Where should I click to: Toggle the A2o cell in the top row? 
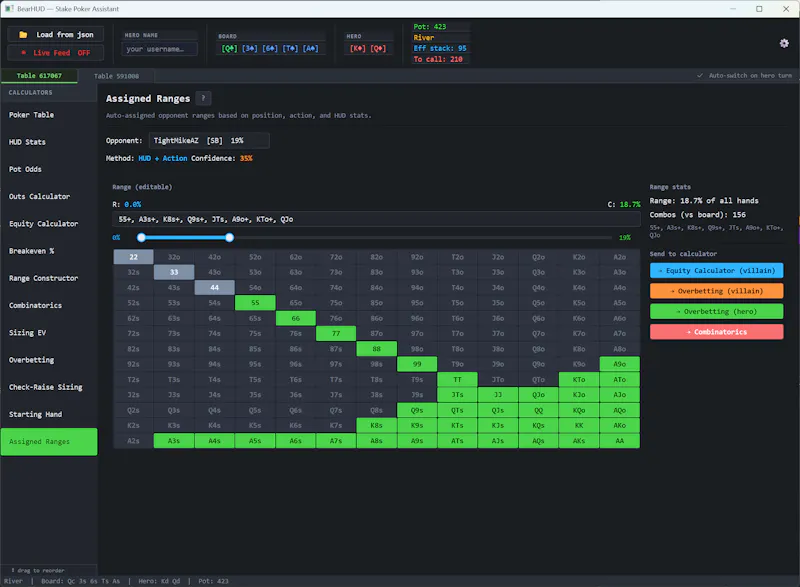pos(619,257)
